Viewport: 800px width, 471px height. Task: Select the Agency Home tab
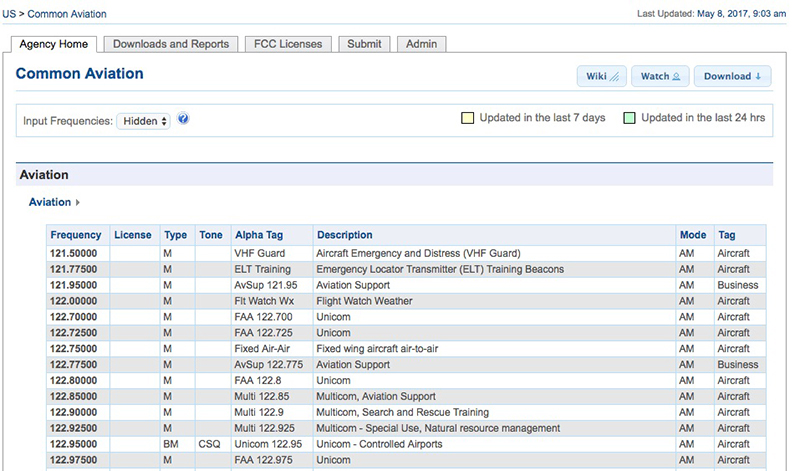coord(54,44)
